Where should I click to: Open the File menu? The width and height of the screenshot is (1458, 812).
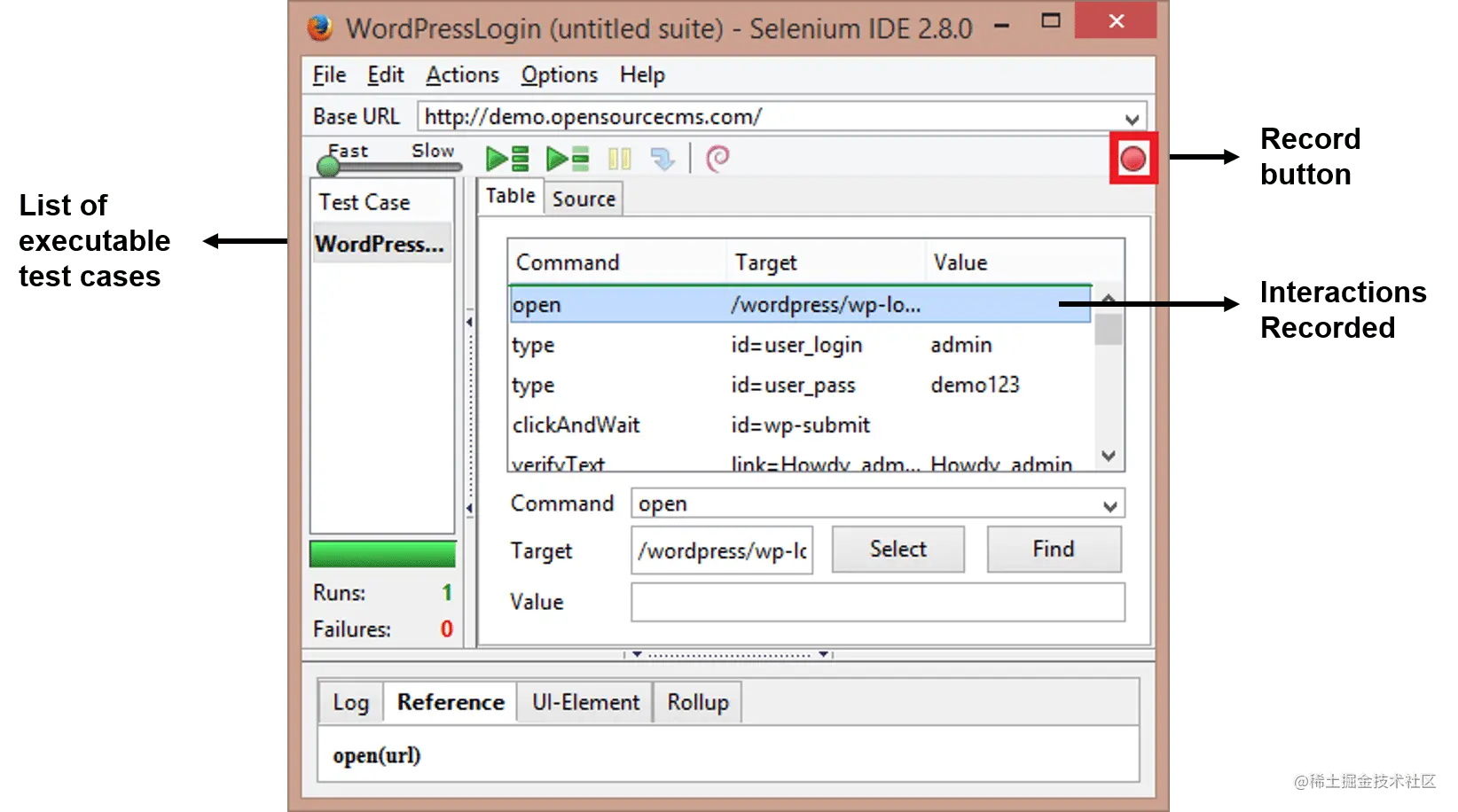(x=329, y=75)
